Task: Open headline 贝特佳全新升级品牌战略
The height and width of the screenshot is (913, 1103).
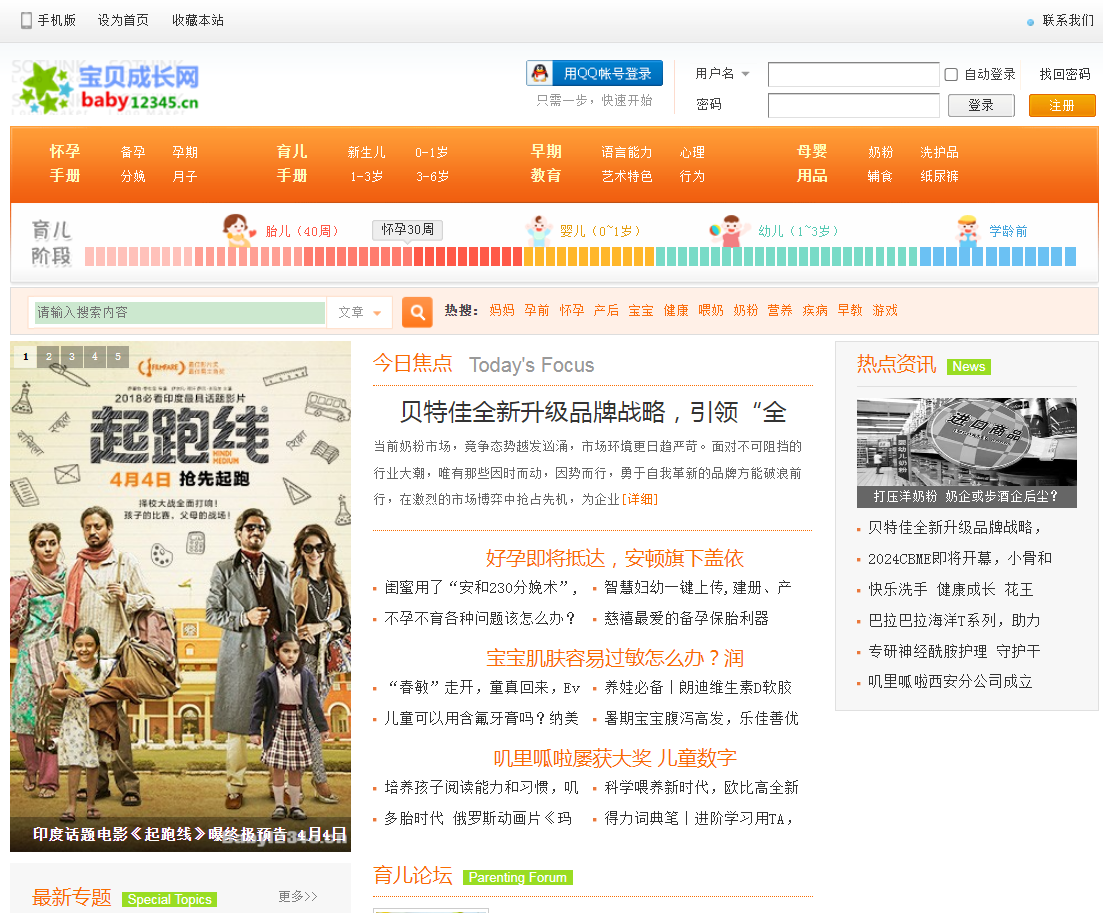Action: click(x=593, y=412)
